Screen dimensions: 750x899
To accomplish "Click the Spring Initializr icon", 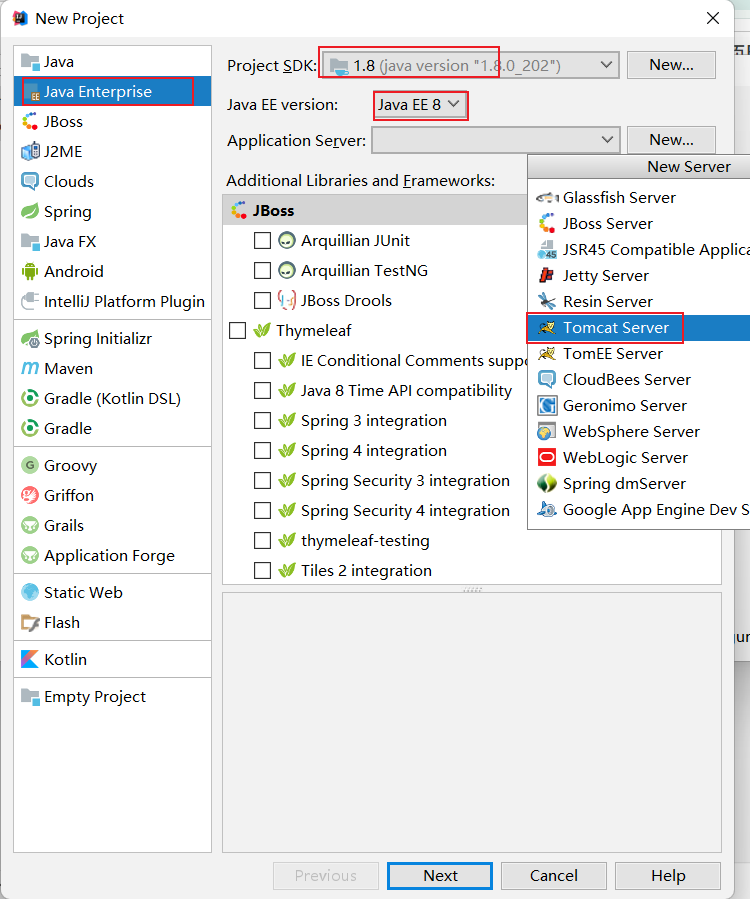I will coord(30,339).
